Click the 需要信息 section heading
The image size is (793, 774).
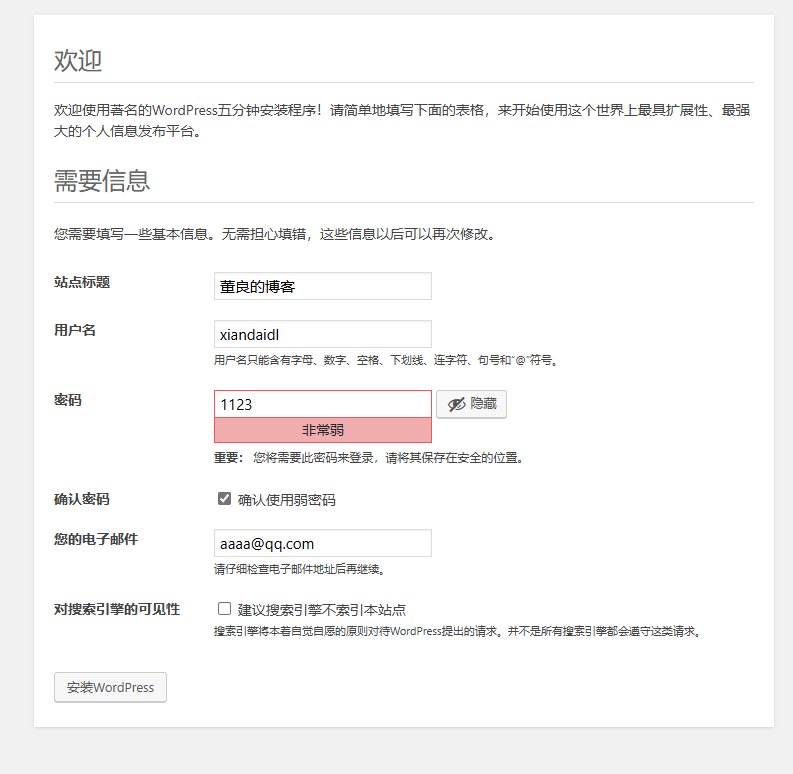pos(102,181)
